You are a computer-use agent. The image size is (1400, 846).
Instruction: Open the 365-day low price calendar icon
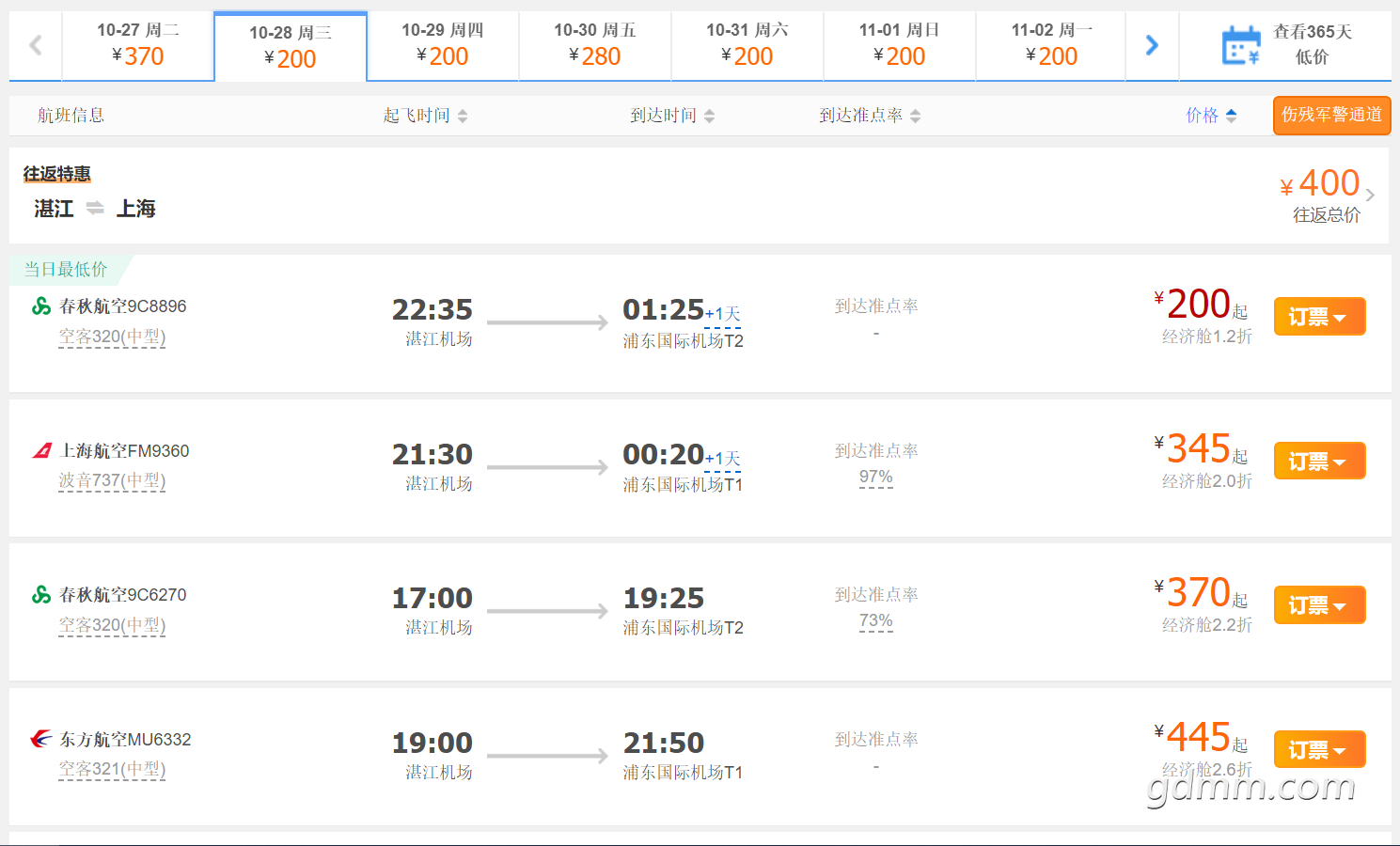1240,45
